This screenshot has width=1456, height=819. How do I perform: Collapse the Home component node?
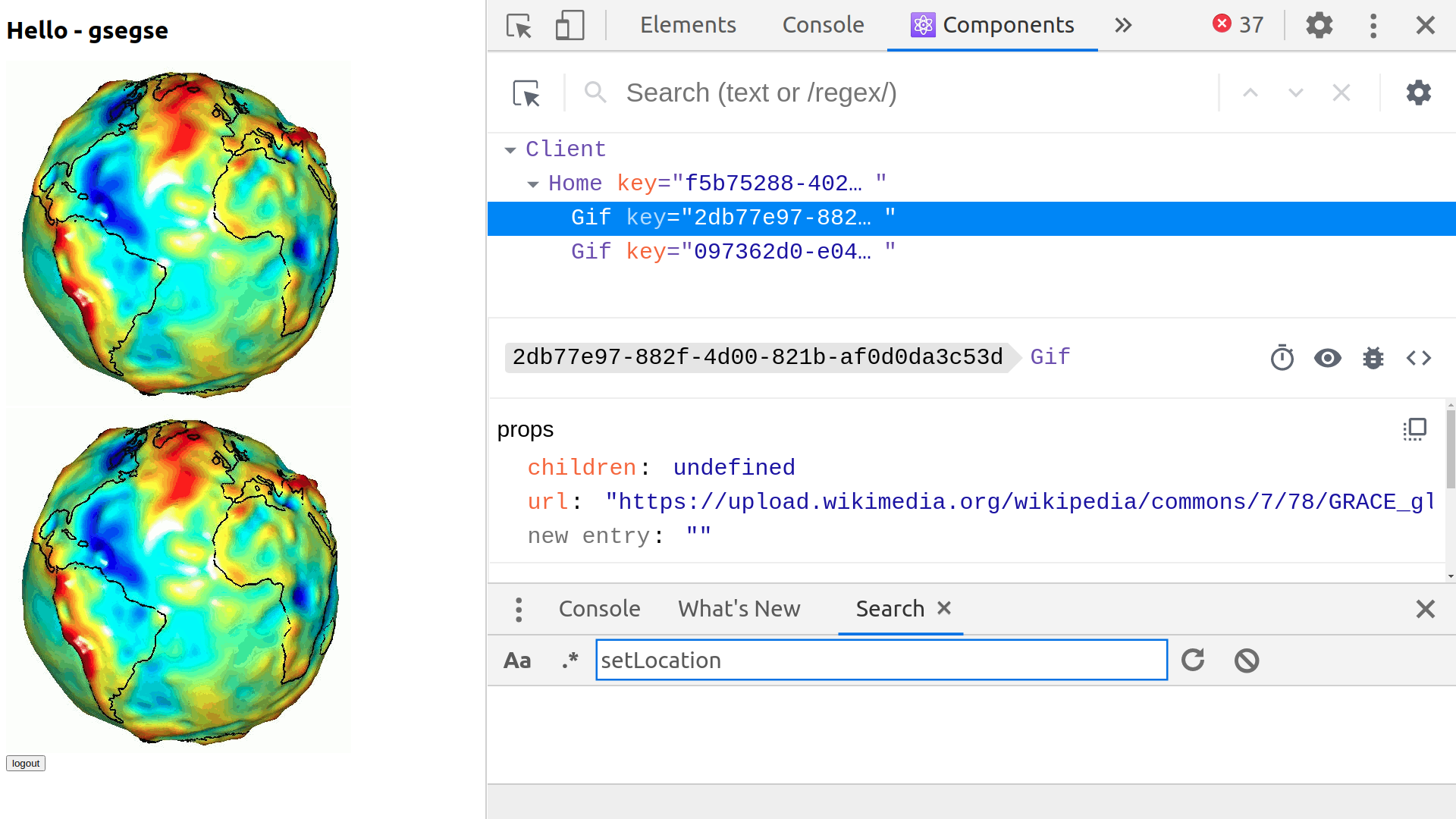533,184
